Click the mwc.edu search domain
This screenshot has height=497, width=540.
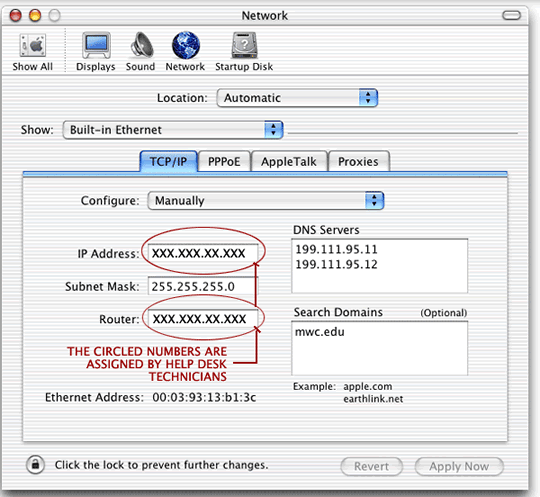point(320,332)
